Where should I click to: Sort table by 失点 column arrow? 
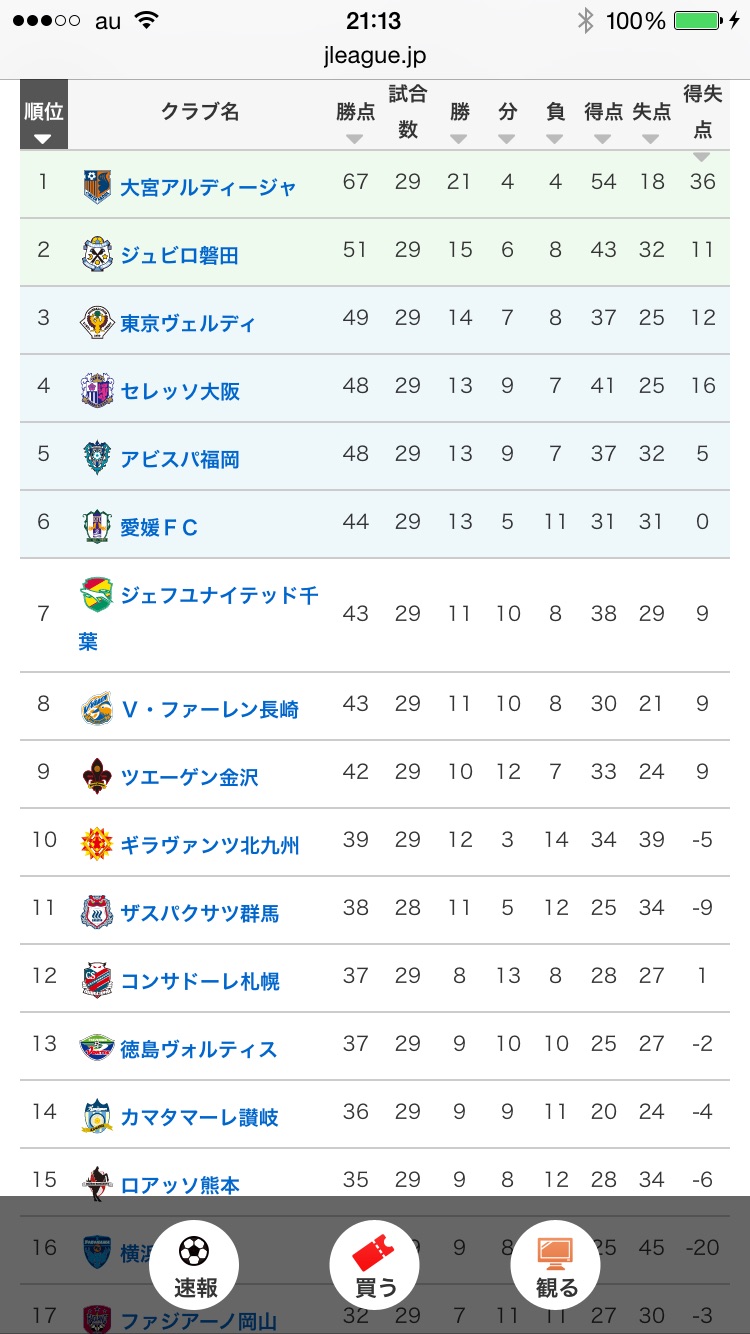(651, 139)
